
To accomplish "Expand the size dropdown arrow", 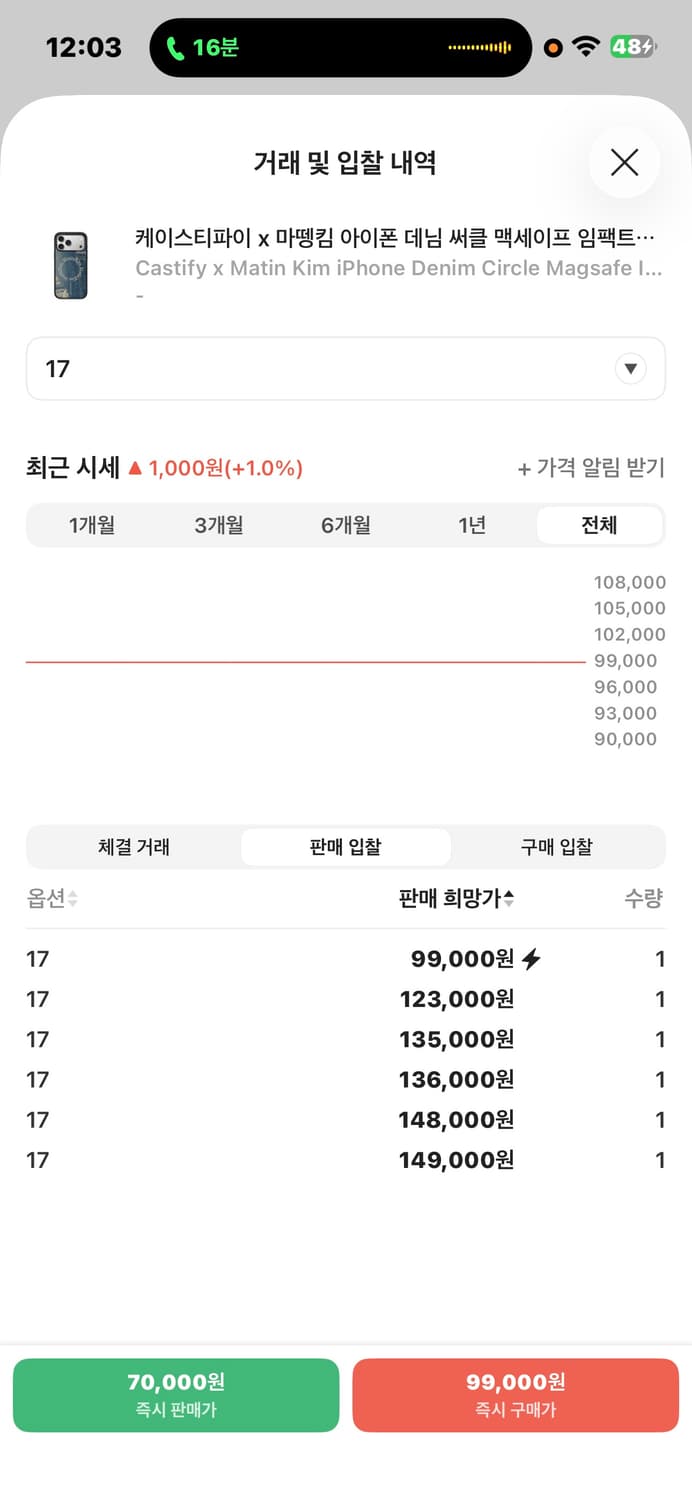I will (x=631, y=368).
